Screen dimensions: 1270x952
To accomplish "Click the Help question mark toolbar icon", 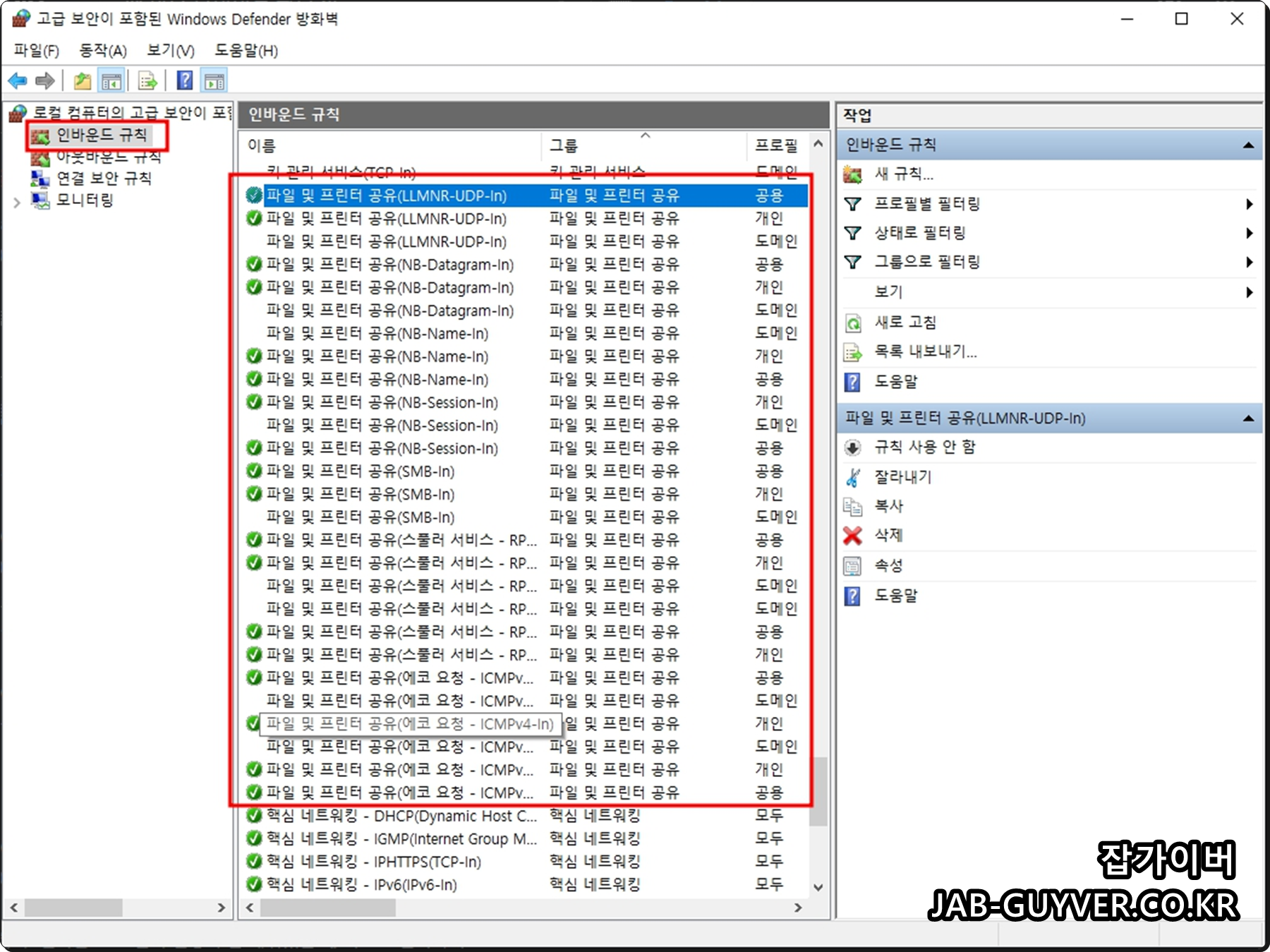I will tap(183, 80).
